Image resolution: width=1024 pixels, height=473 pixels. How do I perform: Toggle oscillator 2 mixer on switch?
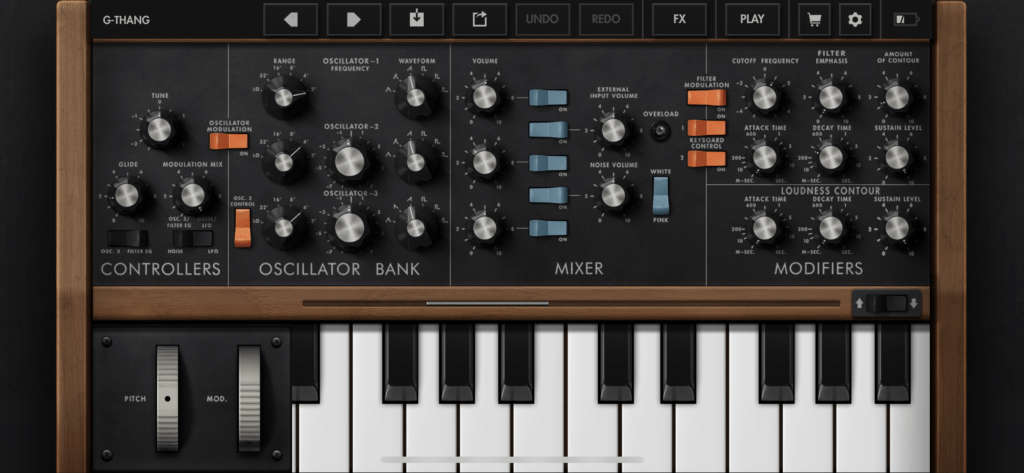(548, 163)
